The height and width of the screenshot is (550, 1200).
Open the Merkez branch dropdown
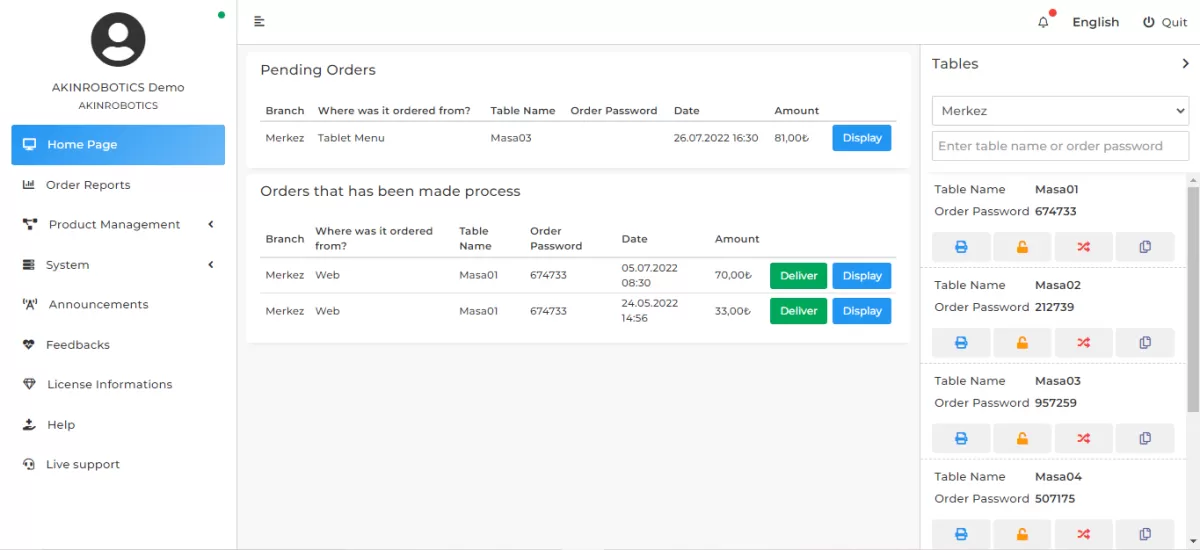pyautogui.click(x=1060, y=111)
